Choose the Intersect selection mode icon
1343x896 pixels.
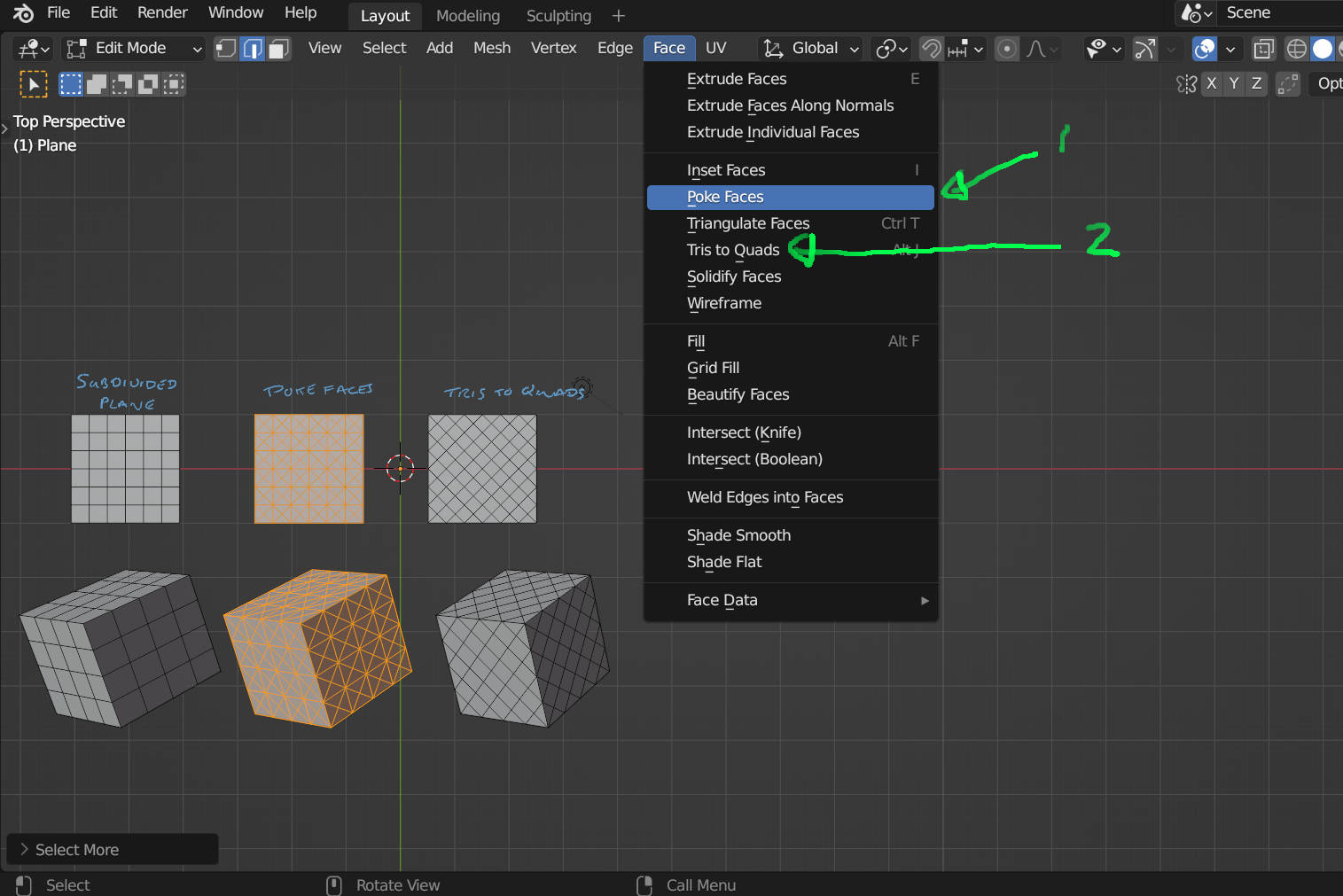click(174, 84)
